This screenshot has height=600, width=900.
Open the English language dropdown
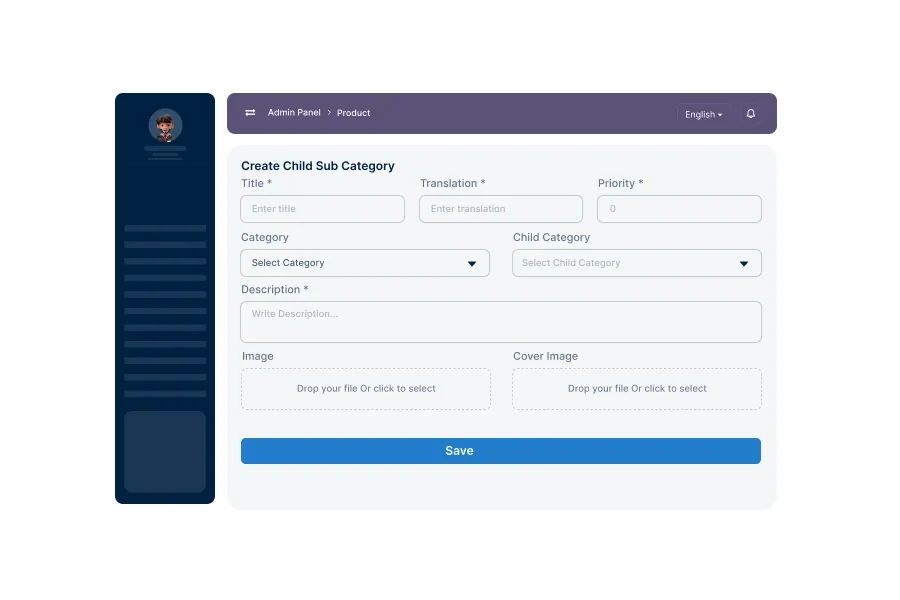pos(703,114)
